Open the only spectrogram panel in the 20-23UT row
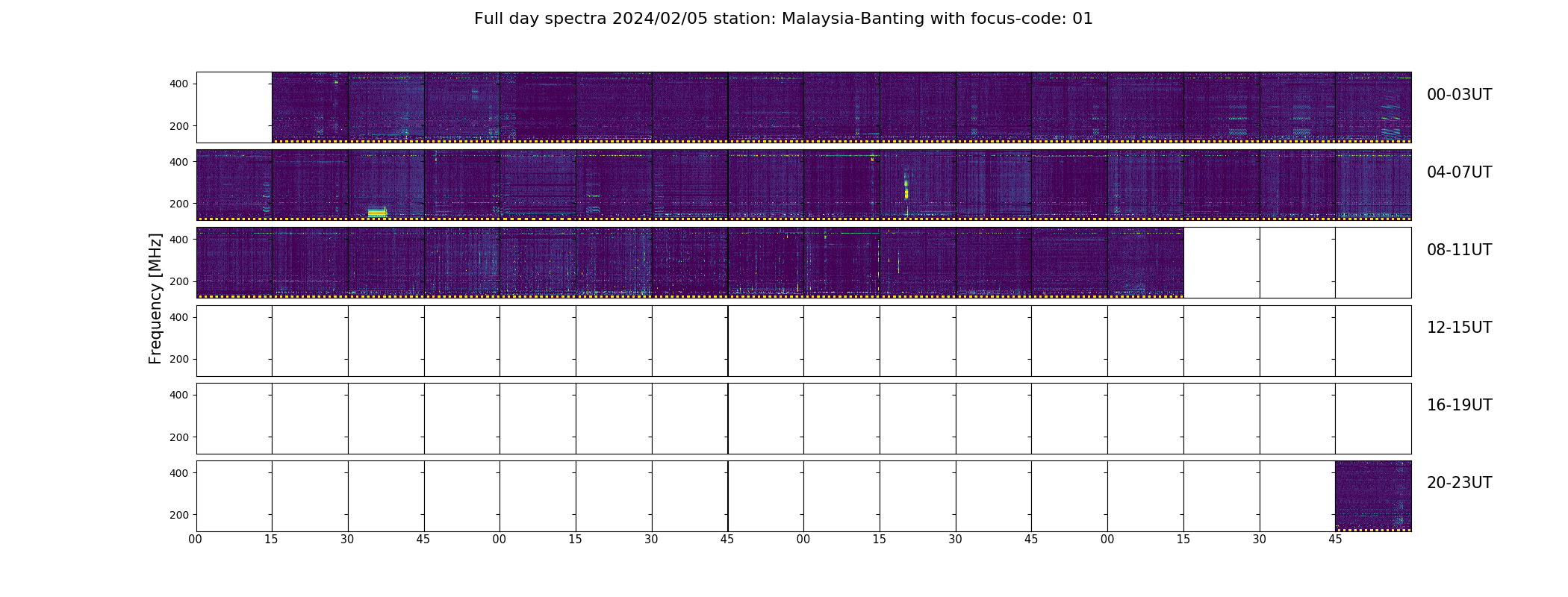This screenshot has width=1568, height=597. tap(1373, 496)
